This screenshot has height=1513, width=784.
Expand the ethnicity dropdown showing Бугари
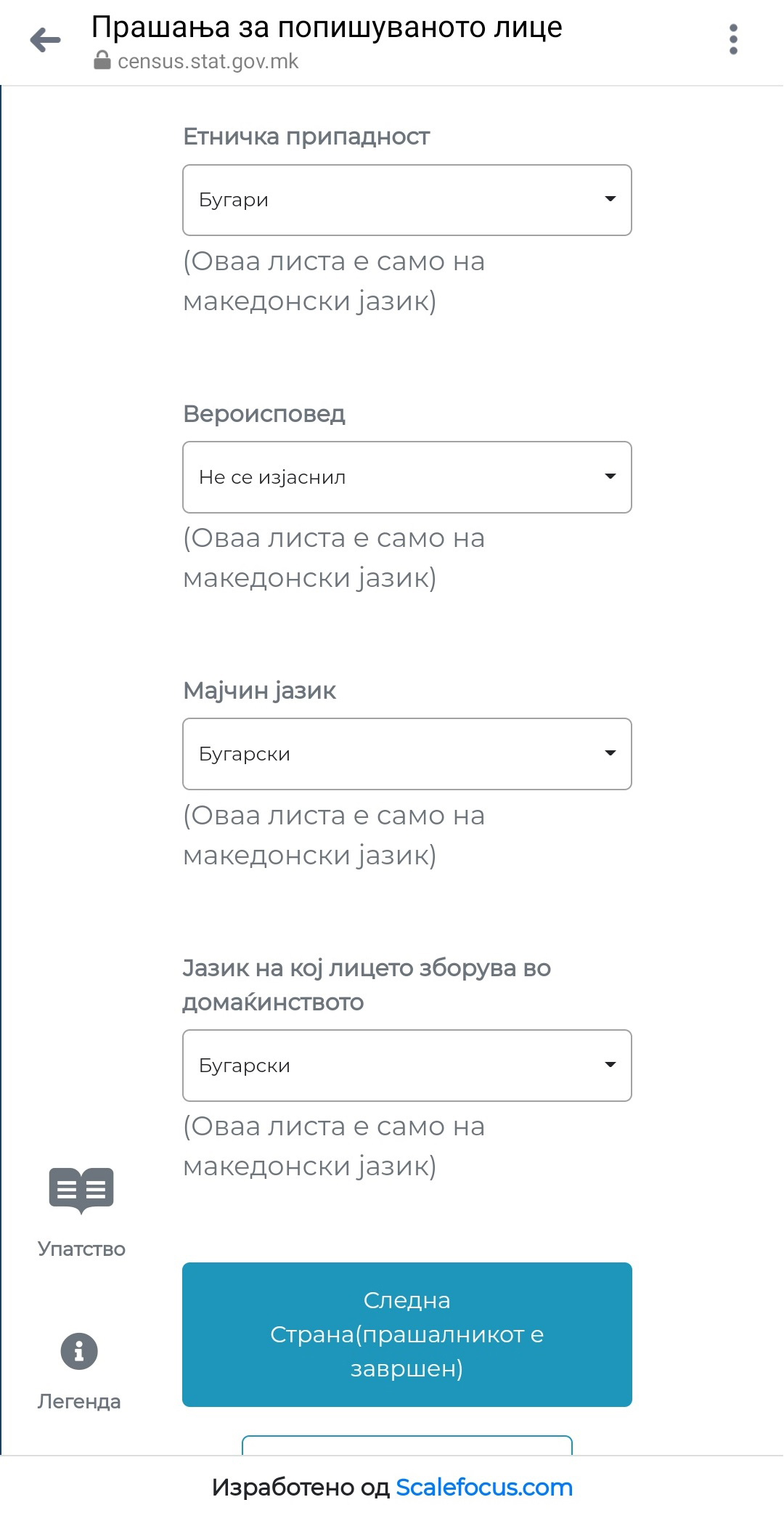pos(392,200)
